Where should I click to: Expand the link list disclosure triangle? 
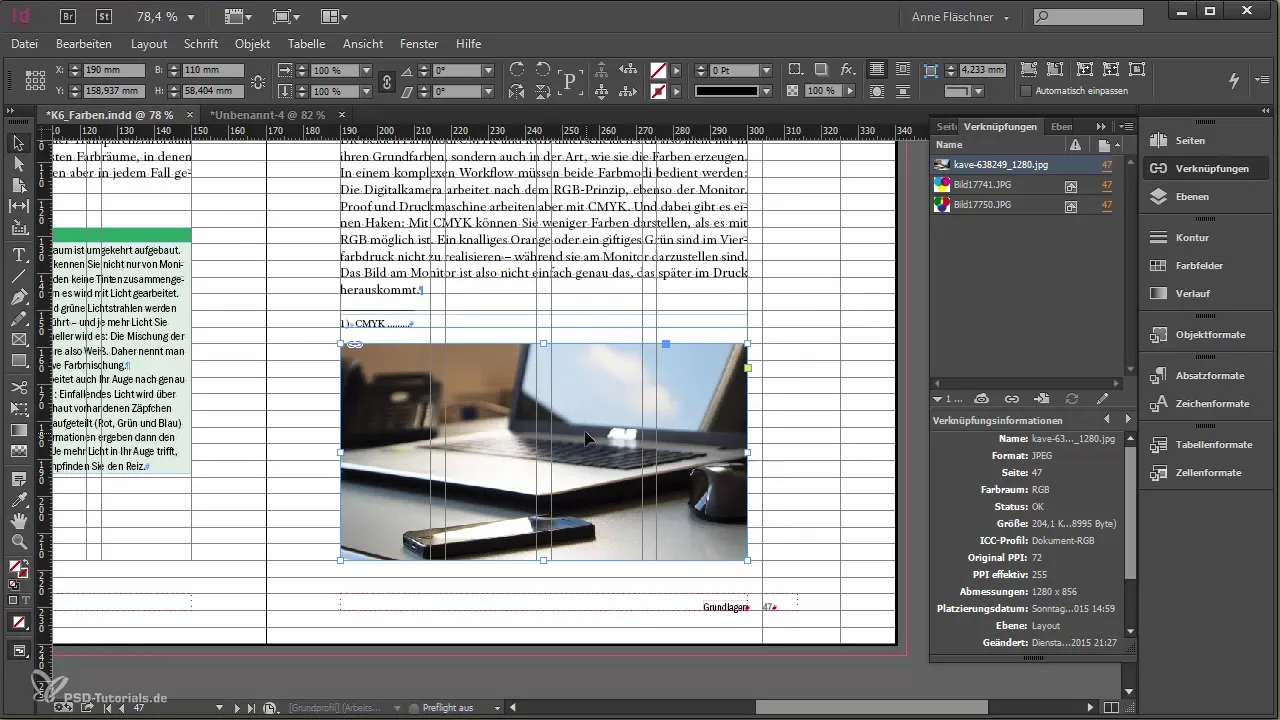pos(937,399)
